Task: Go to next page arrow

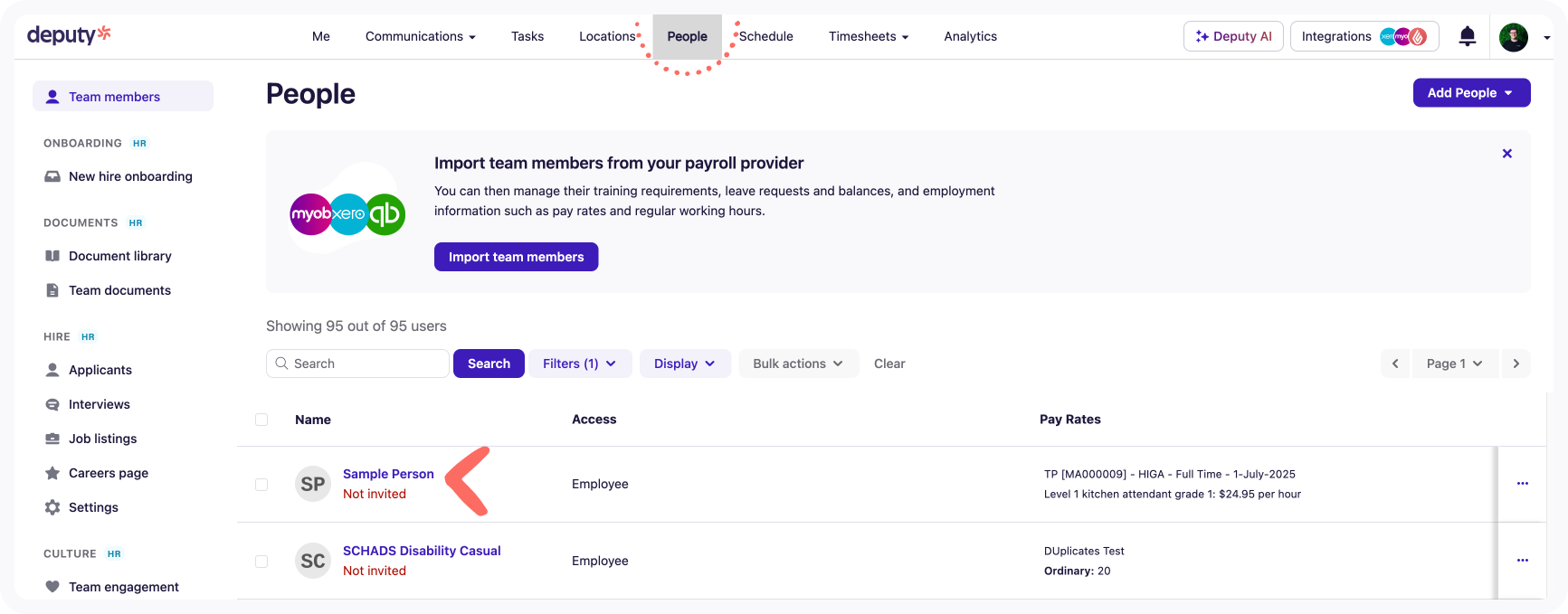Action: (x=1516, y=364)
